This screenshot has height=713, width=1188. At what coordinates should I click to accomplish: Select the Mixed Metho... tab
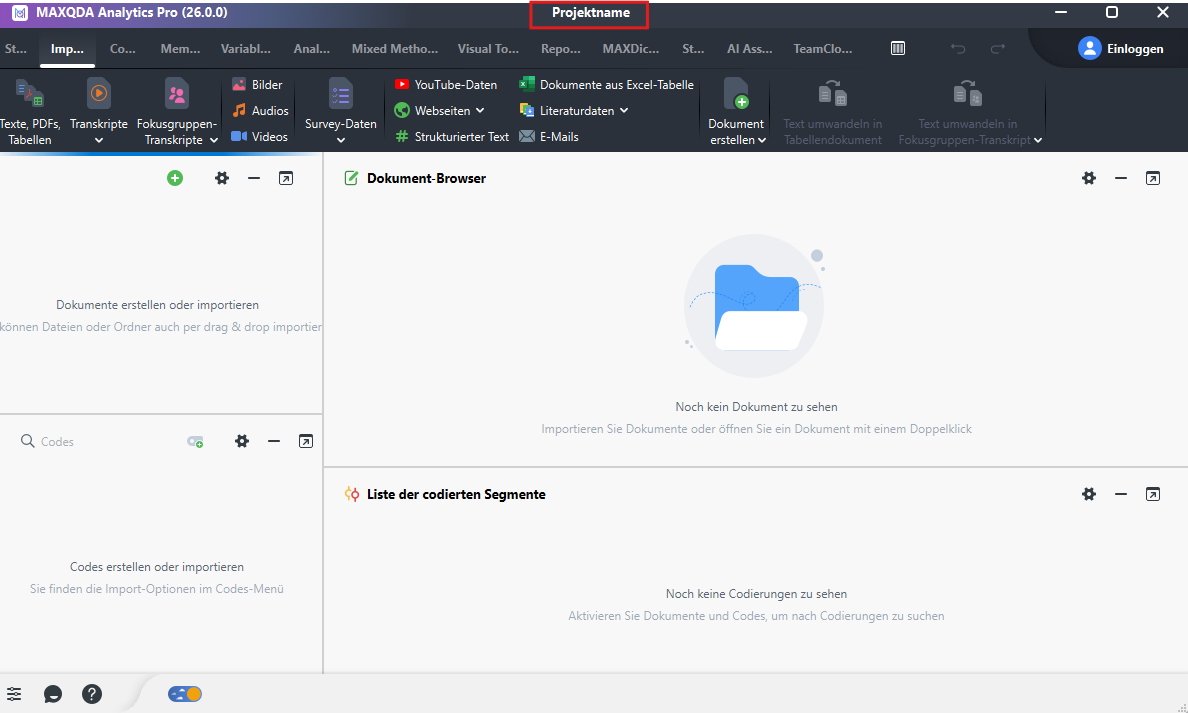pos(395,48)
